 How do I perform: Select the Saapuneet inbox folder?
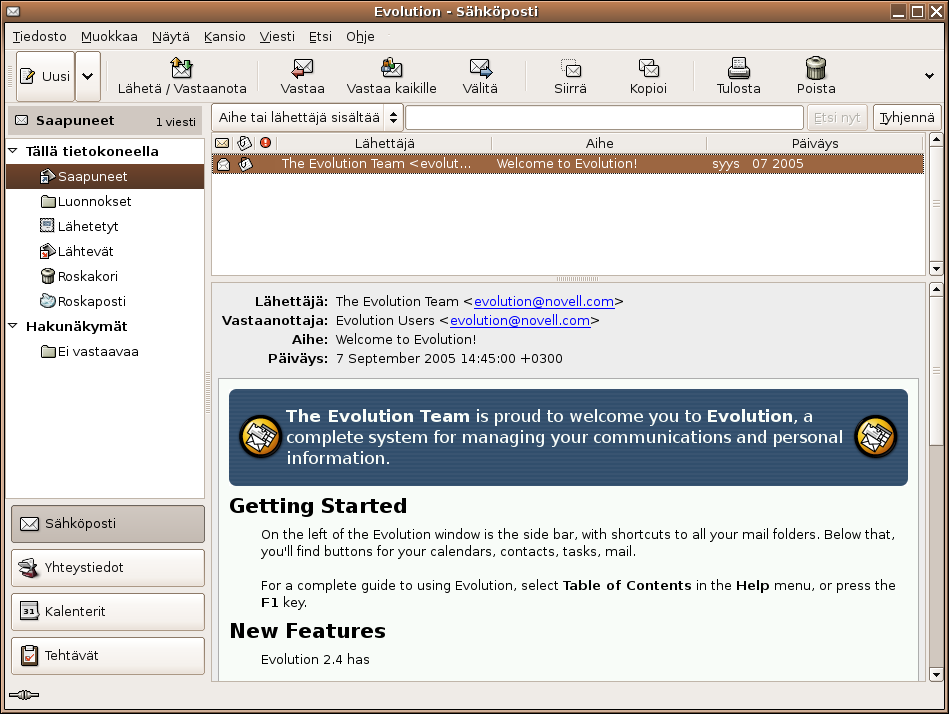tap(105, 176)
